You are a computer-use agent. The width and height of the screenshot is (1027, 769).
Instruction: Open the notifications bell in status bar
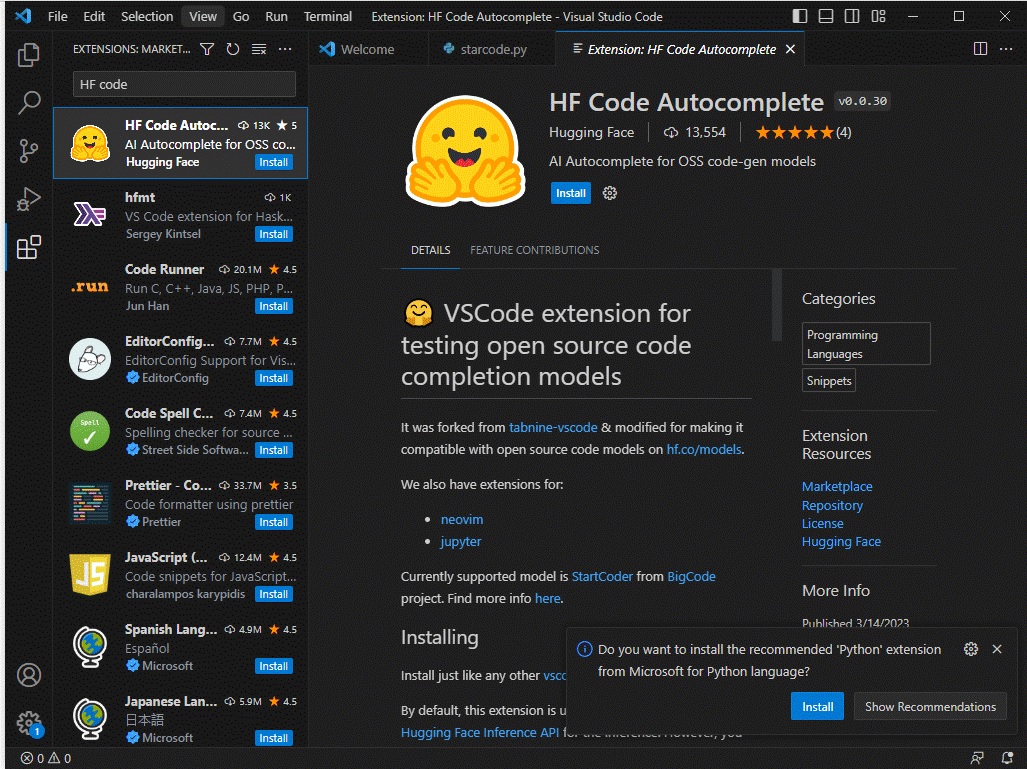1007,759
